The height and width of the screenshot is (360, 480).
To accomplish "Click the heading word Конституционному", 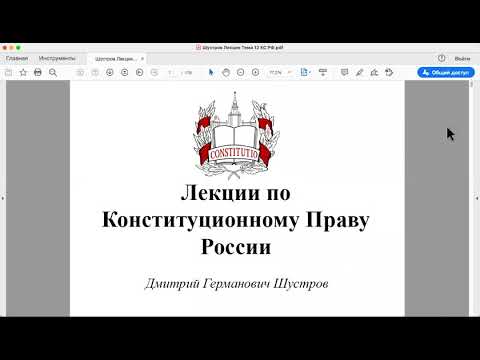I will (x=200, y=221).
